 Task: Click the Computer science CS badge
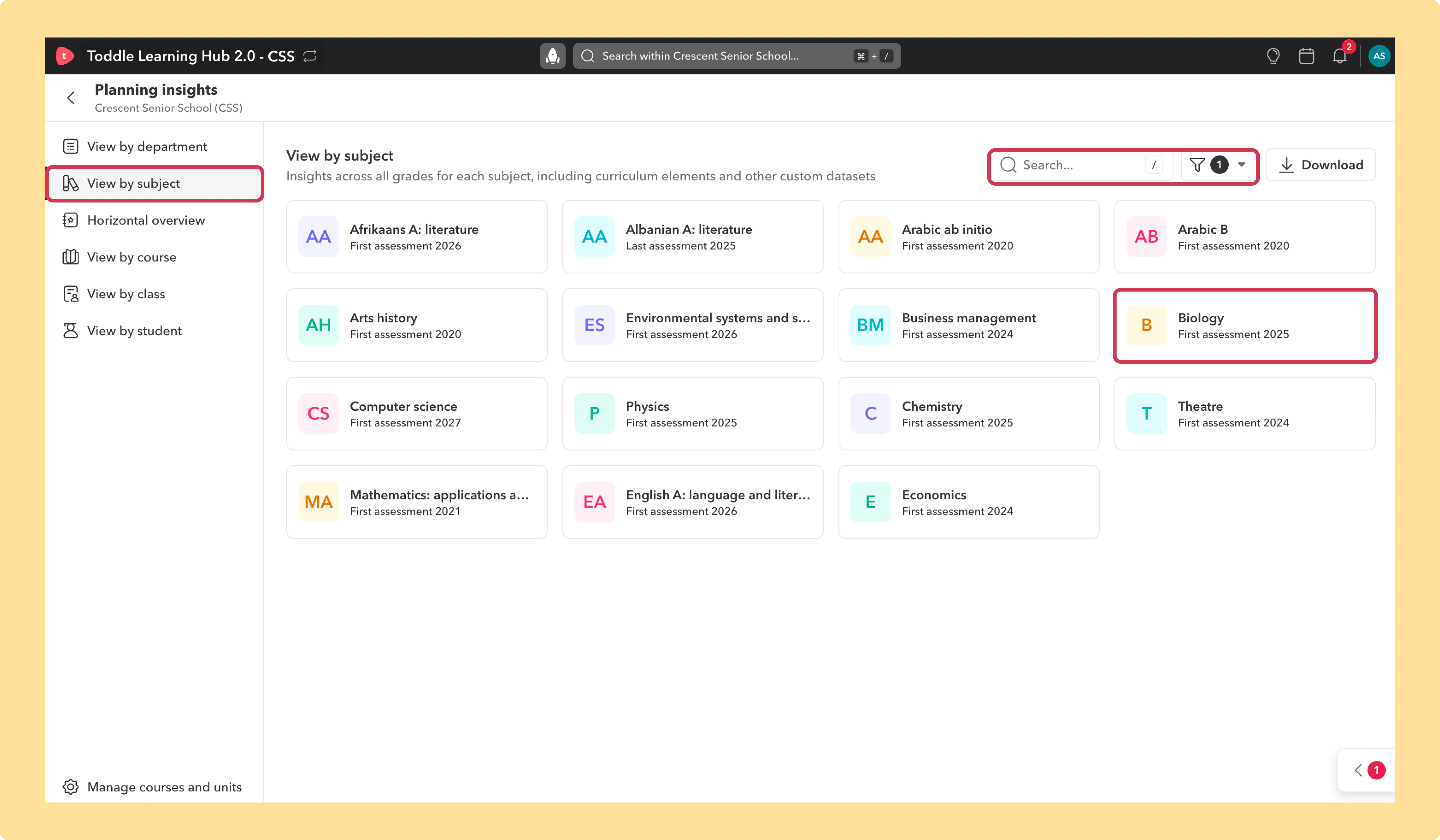[318, 414]
